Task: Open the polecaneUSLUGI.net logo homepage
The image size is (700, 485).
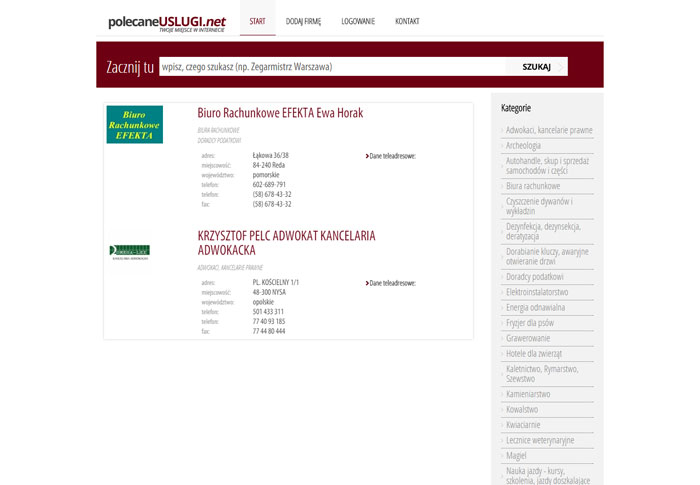Action: click(167, 23)
